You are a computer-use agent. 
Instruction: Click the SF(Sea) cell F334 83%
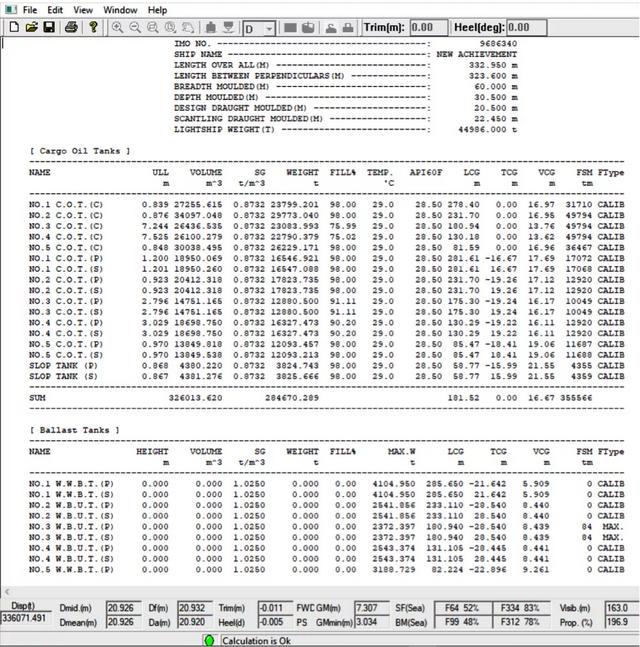tap(521, 608)
